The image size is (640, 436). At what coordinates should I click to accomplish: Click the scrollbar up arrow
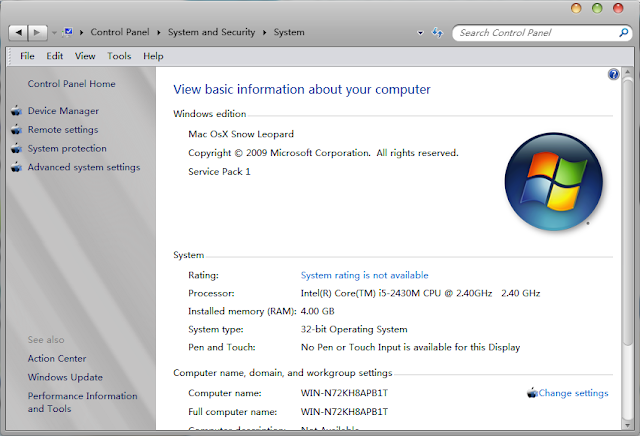(628, 72)
